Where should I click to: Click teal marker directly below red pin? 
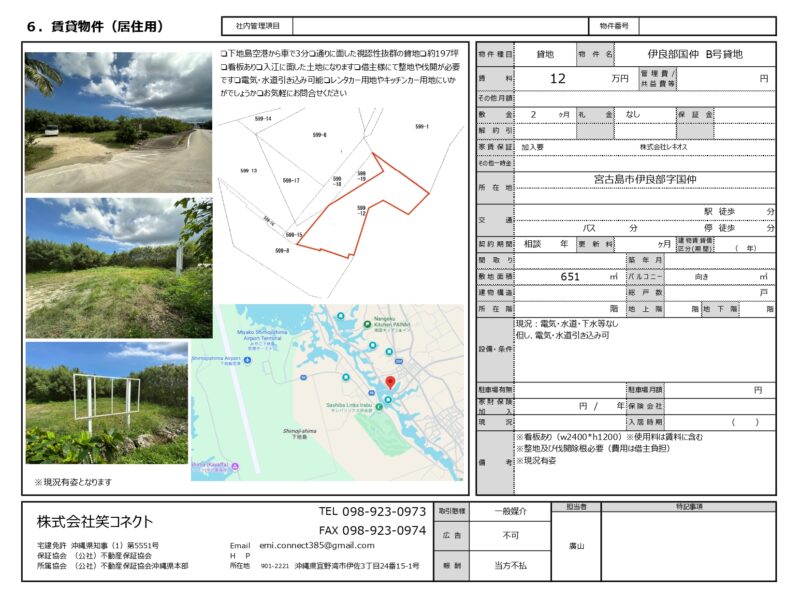click(x=388, y=401)
